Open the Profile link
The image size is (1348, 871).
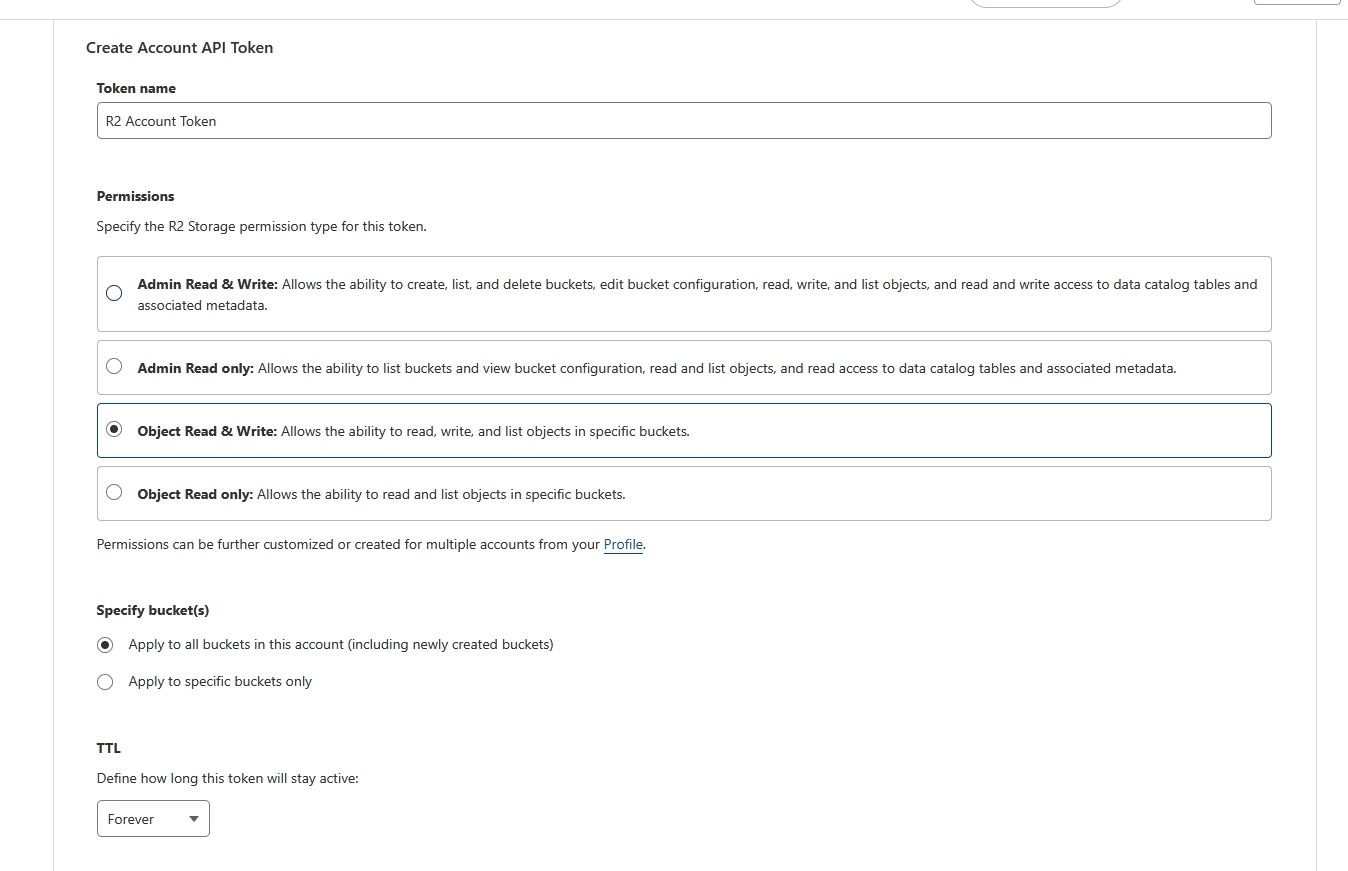(x=623, y=545)
